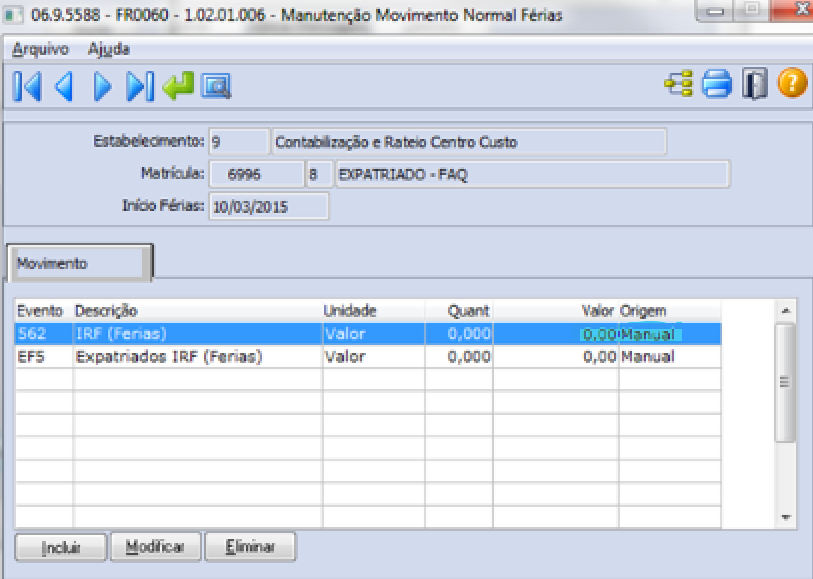Click the Início Férias date field
813x579 pixels.
tap(269, 206)
